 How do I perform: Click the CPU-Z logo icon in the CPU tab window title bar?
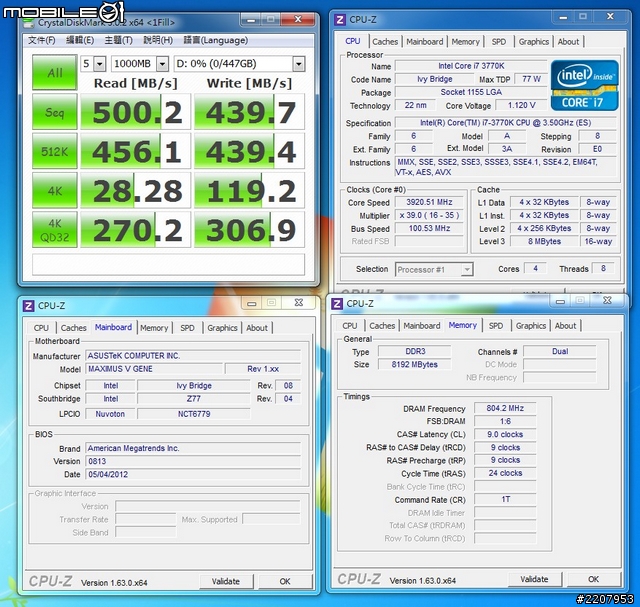point(340,20)
